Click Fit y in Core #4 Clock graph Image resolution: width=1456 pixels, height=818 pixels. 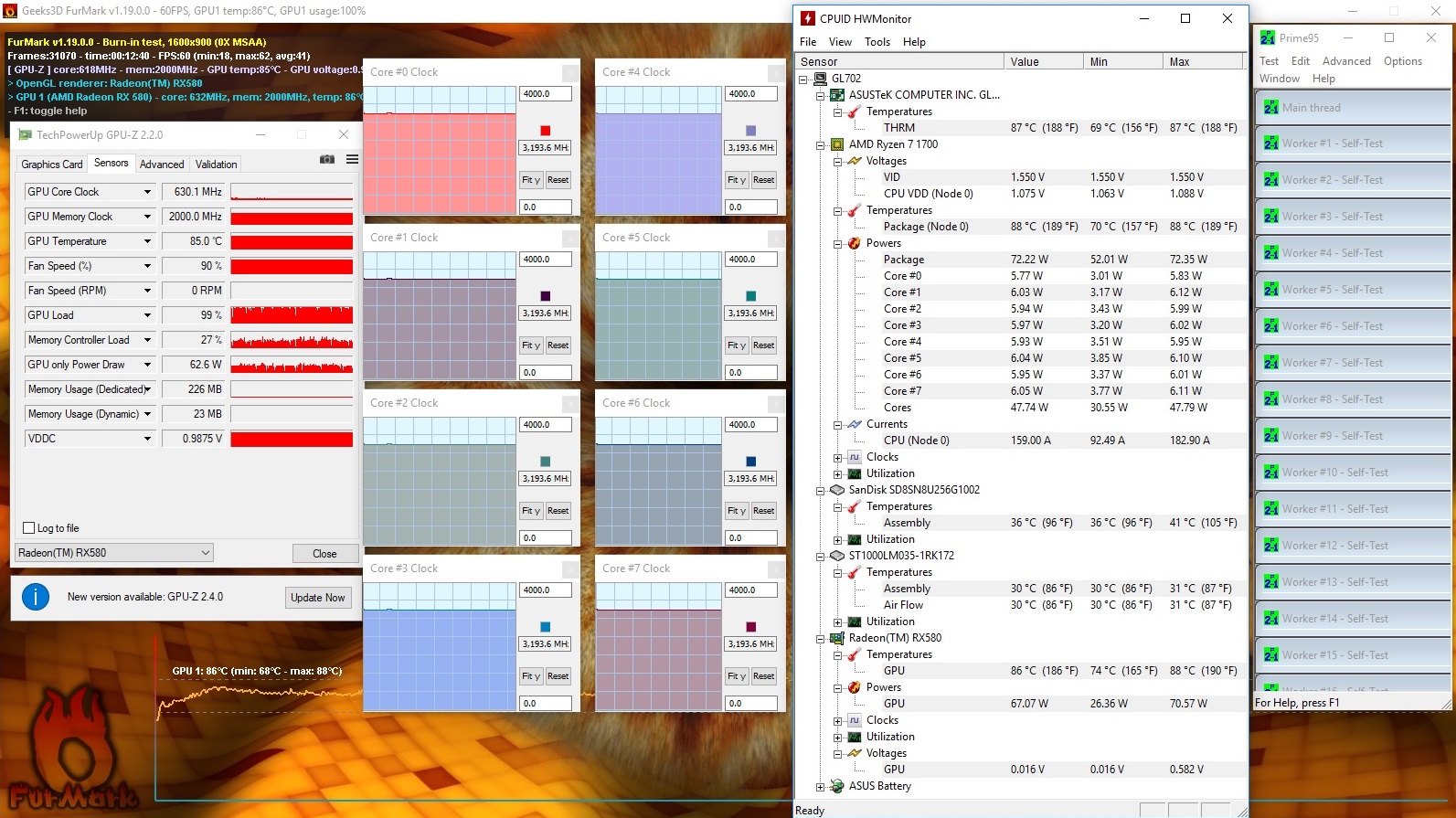737,180
